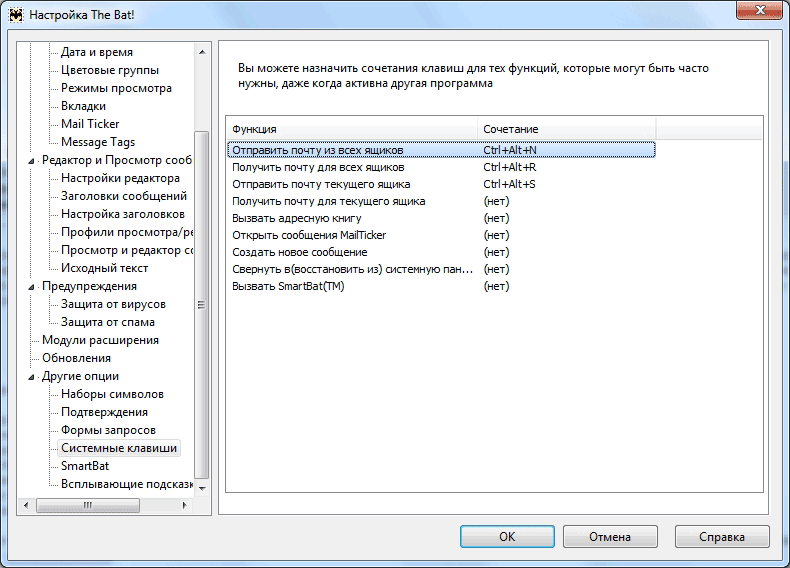Click the Сочетание column header

coord(567,129)
